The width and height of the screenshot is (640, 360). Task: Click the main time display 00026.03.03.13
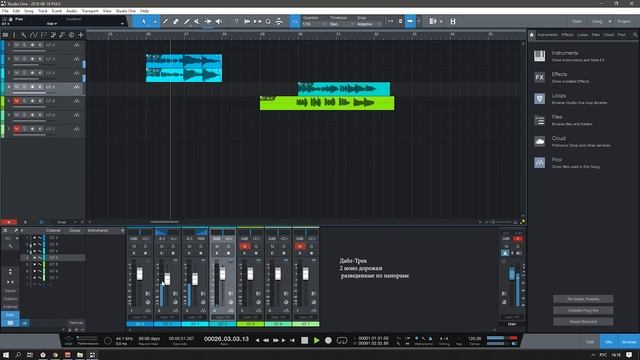click(226, 339)
